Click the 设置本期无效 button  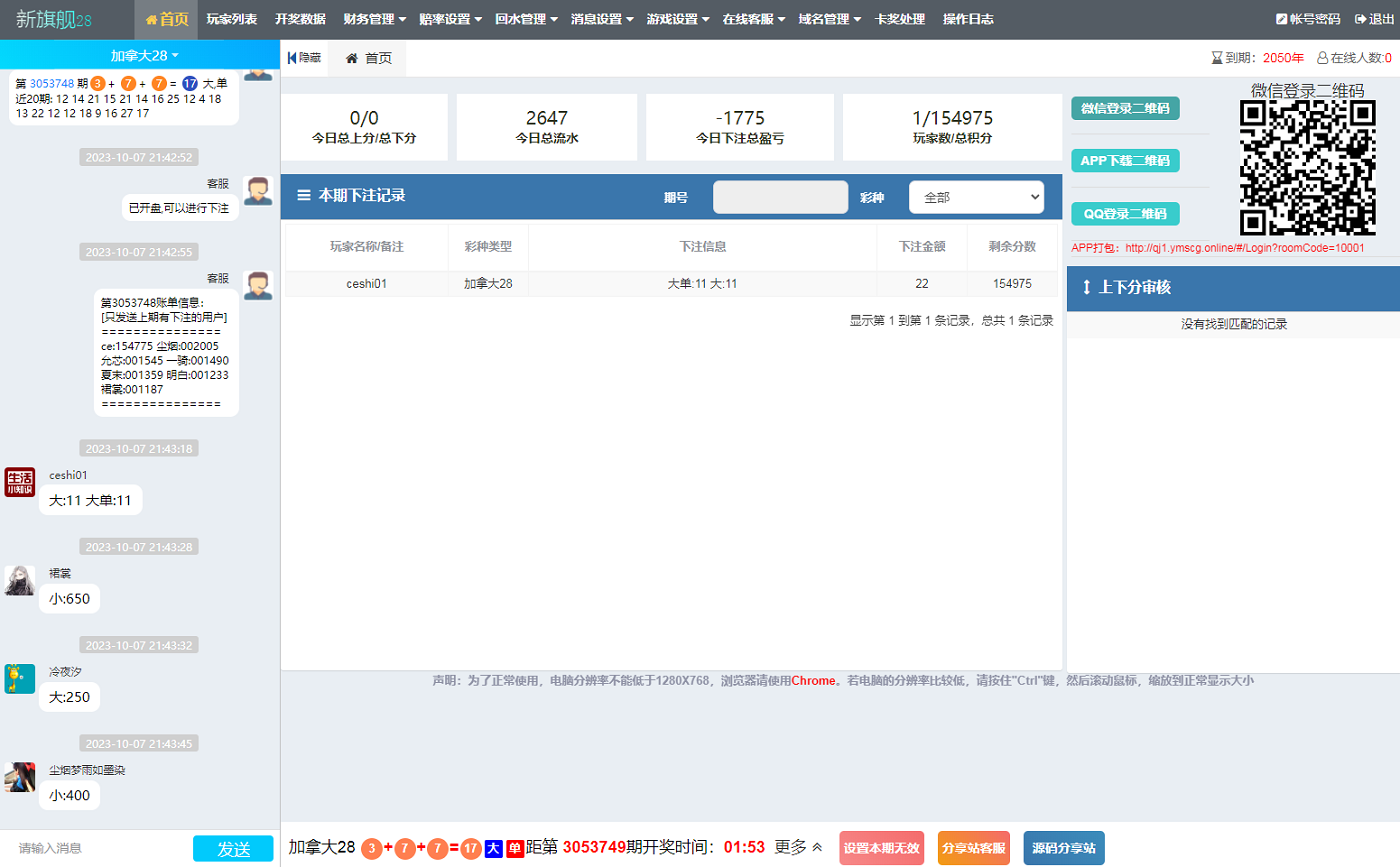(881, 848)
